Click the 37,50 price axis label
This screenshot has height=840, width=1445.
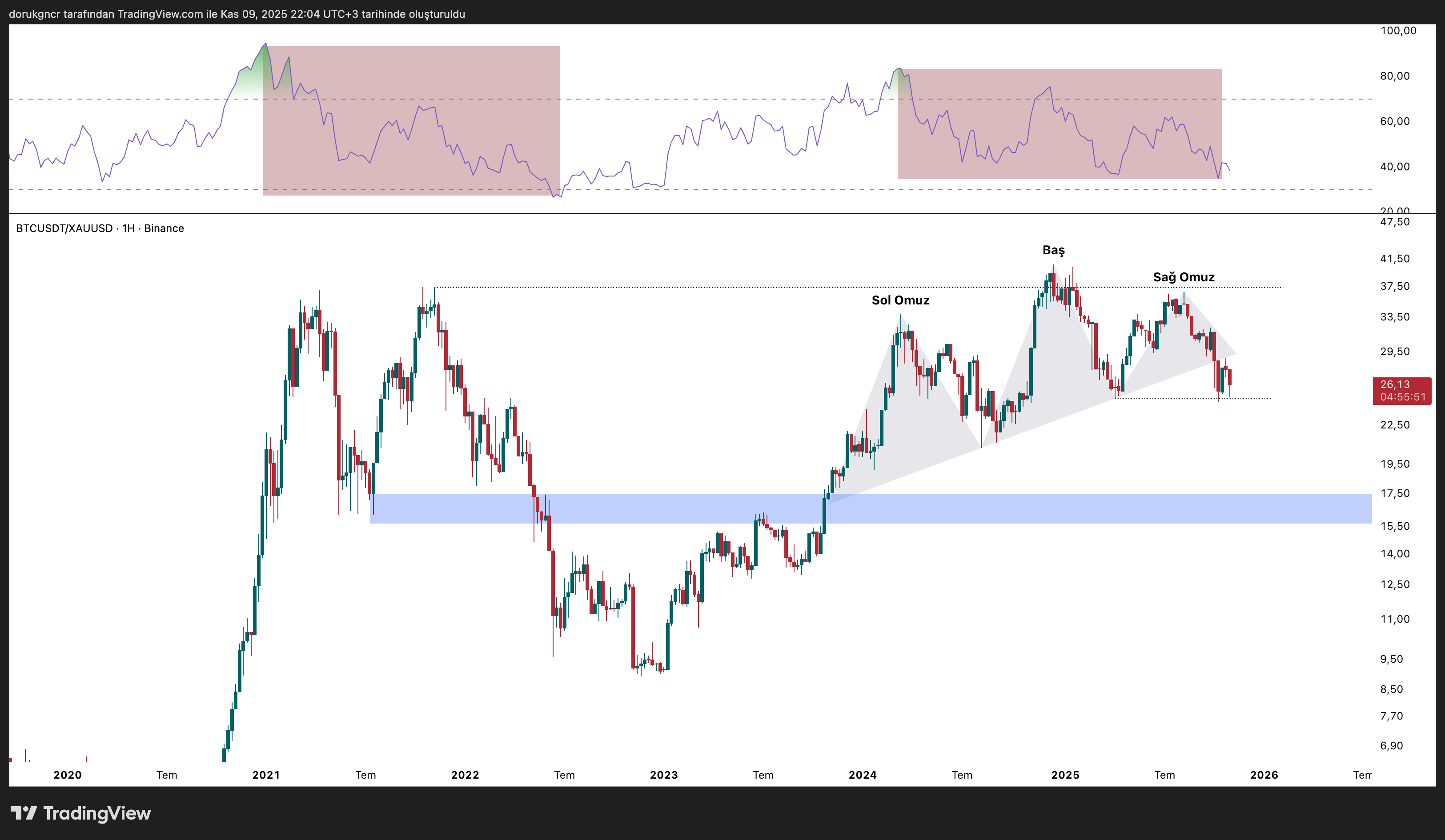[x=1395, y=286]
